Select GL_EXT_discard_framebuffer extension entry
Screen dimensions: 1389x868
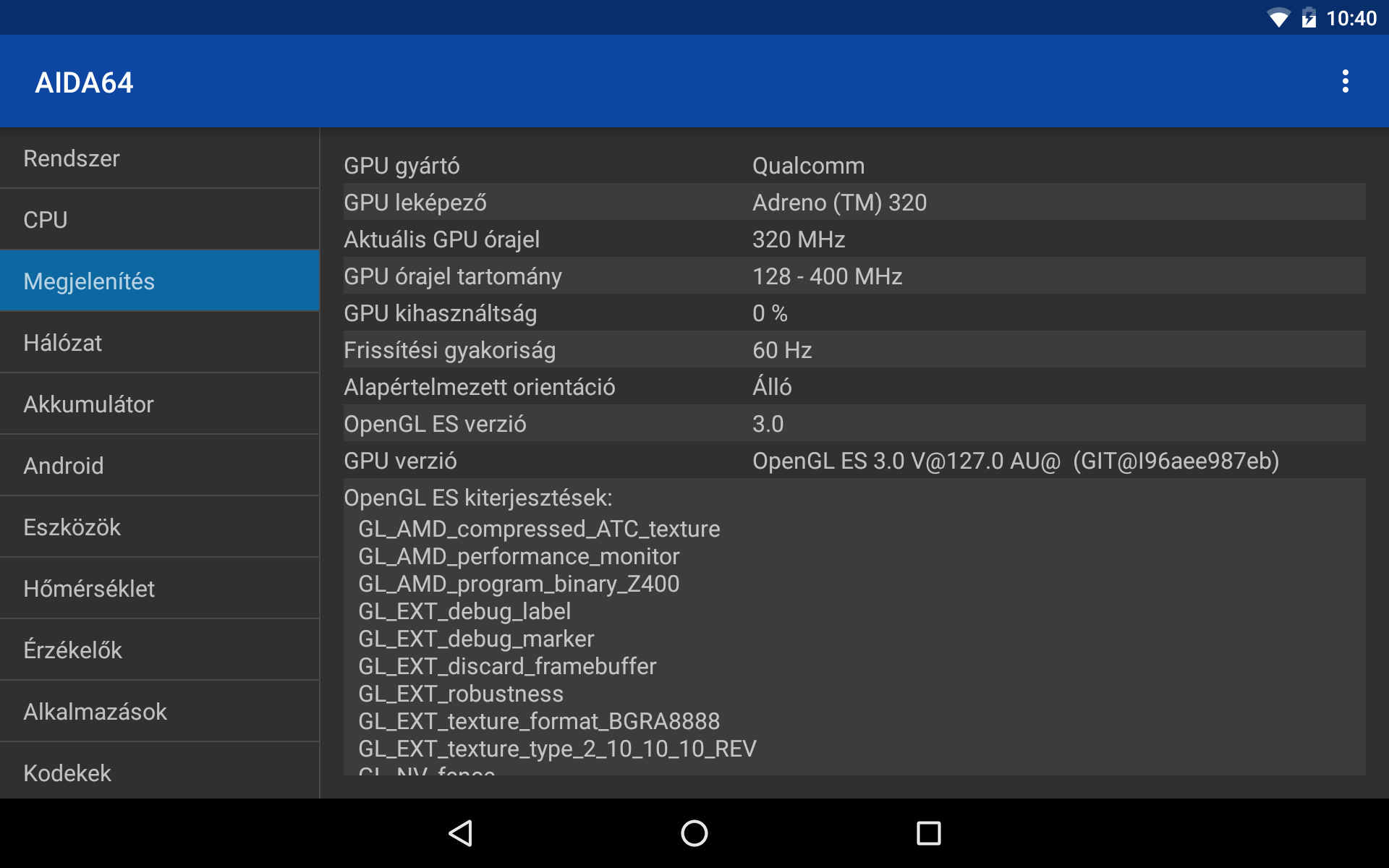pyautogui.click(x=507, y=666)
